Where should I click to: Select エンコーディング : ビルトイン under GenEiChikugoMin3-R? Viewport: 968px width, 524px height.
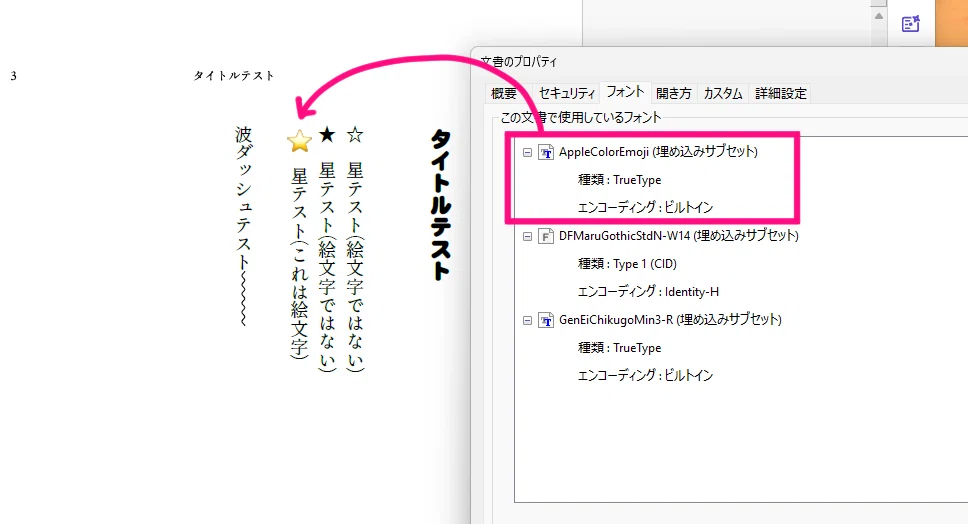pos(645,375)
